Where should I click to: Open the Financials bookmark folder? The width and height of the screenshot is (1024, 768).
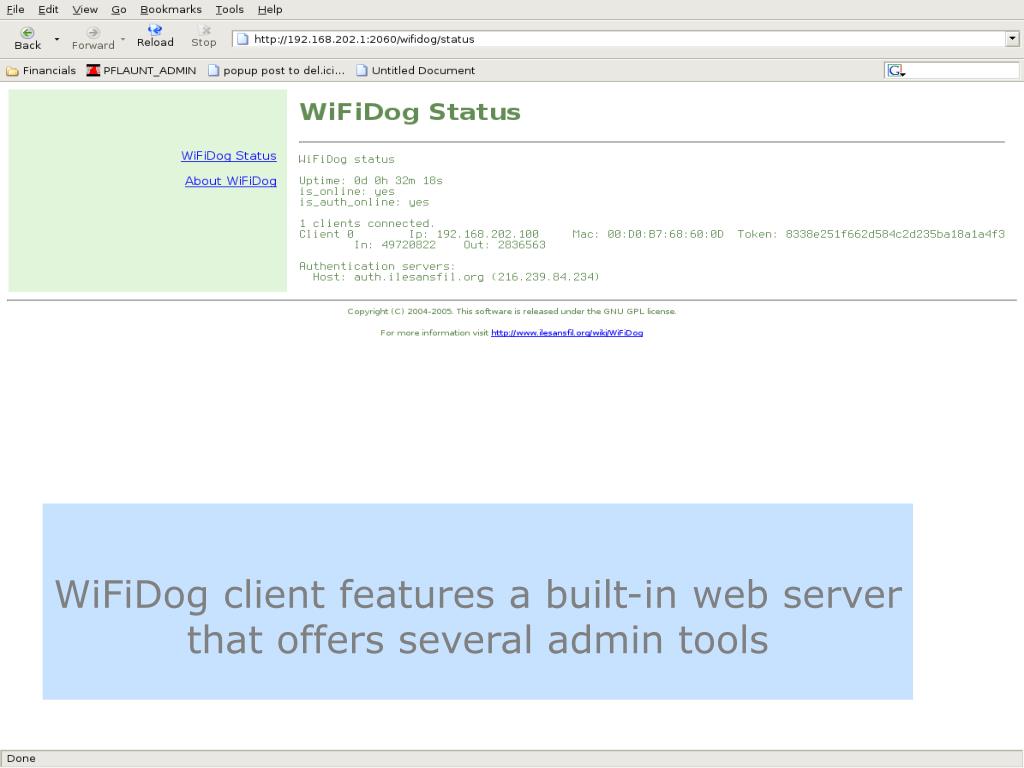(x=41, y=71)
